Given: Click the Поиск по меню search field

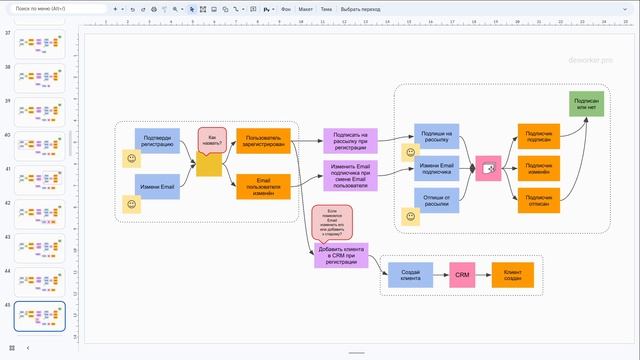Looking at the screenshot, I should click(58, 9).
